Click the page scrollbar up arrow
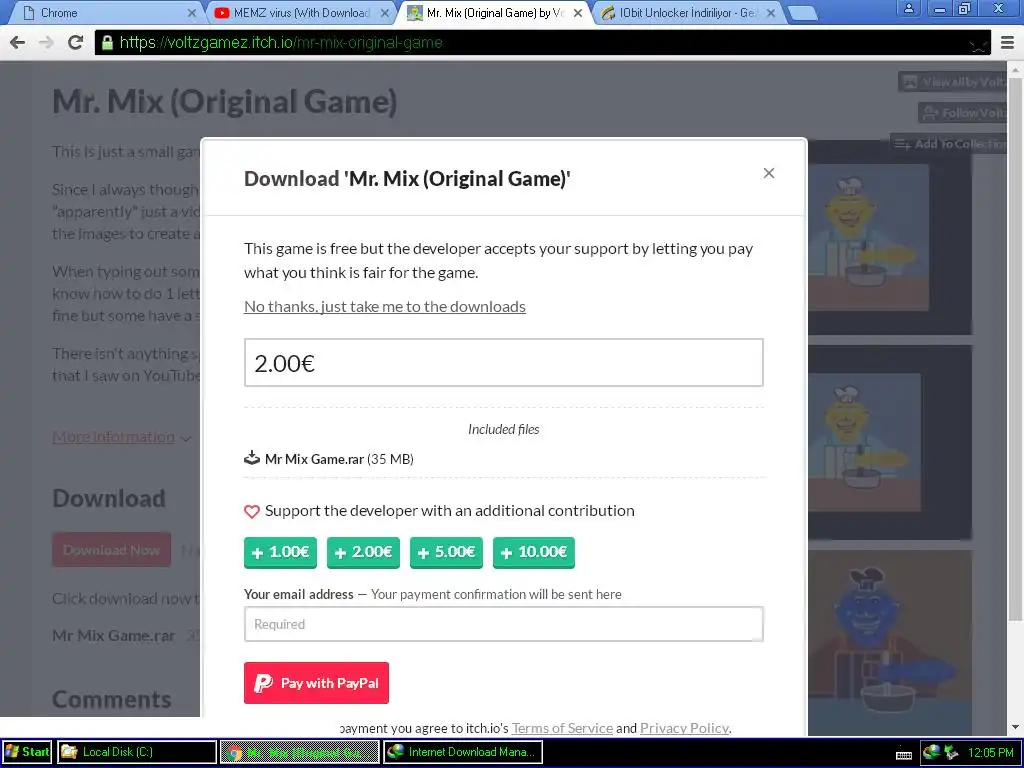Image resolution: width=1024 pixels, height=768 pixels. point(1016,69)
